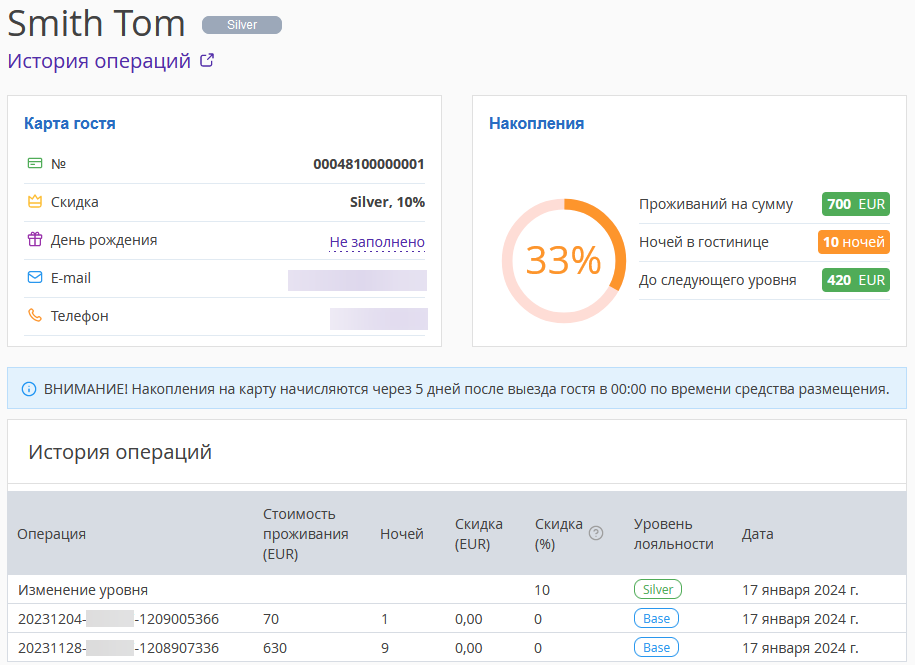Select the Изменение уровня operation row
Image resolution: width=915 pixels, height=665 pixels.
[457, 589]
